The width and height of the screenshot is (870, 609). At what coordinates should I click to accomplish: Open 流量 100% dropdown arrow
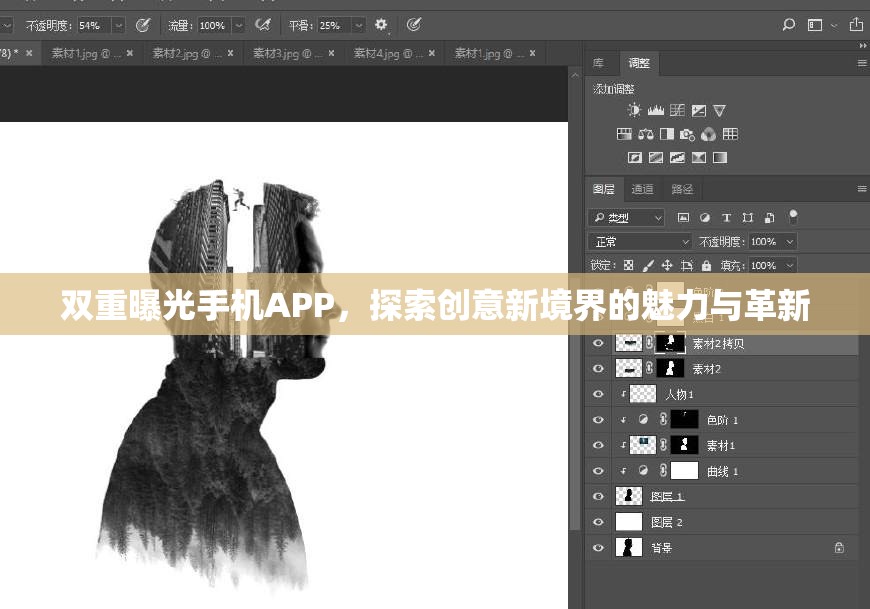tap(239, 26)
